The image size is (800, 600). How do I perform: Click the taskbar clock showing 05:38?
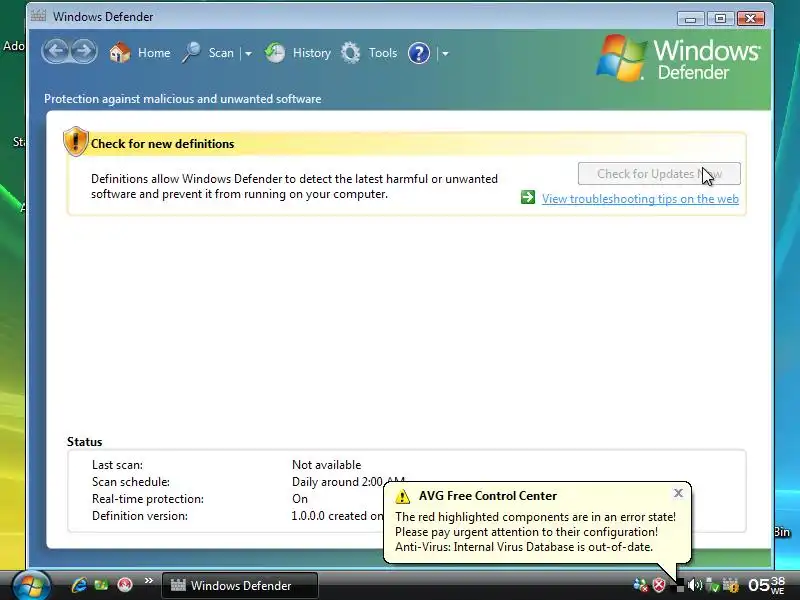coord(766,585)
